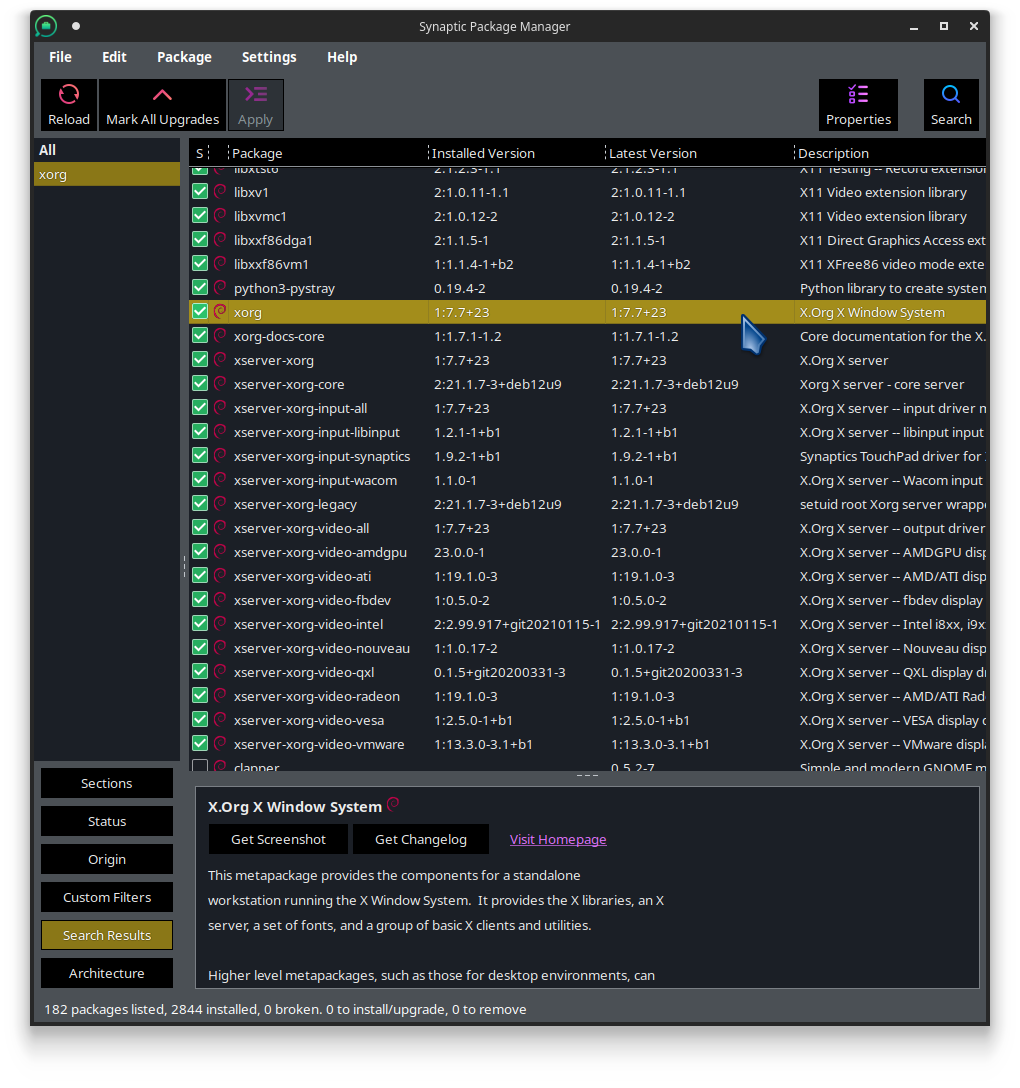Click Debian swirl icon beside xserver-xorg-input-all
This screenshot has width=1020, height=1088.
220,408
